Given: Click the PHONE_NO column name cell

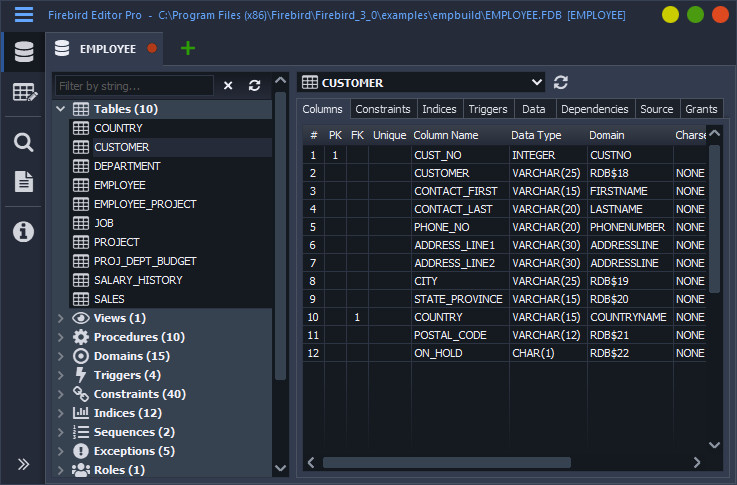Looking at the screenshot, I should click(460, 227).
